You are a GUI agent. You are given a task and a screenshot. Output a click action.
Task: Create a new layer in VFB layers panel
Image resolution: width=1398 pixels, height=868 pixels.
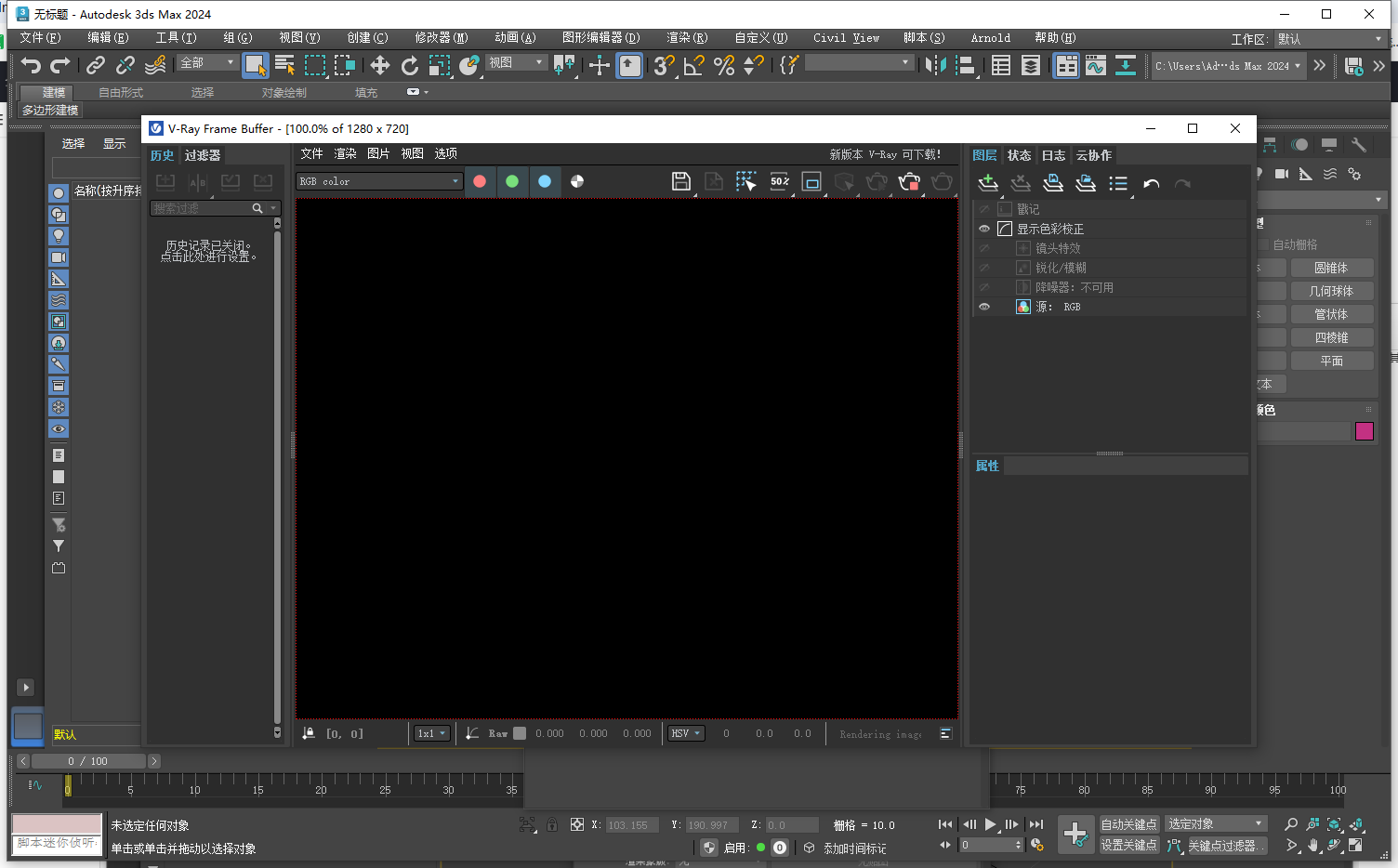988,183
